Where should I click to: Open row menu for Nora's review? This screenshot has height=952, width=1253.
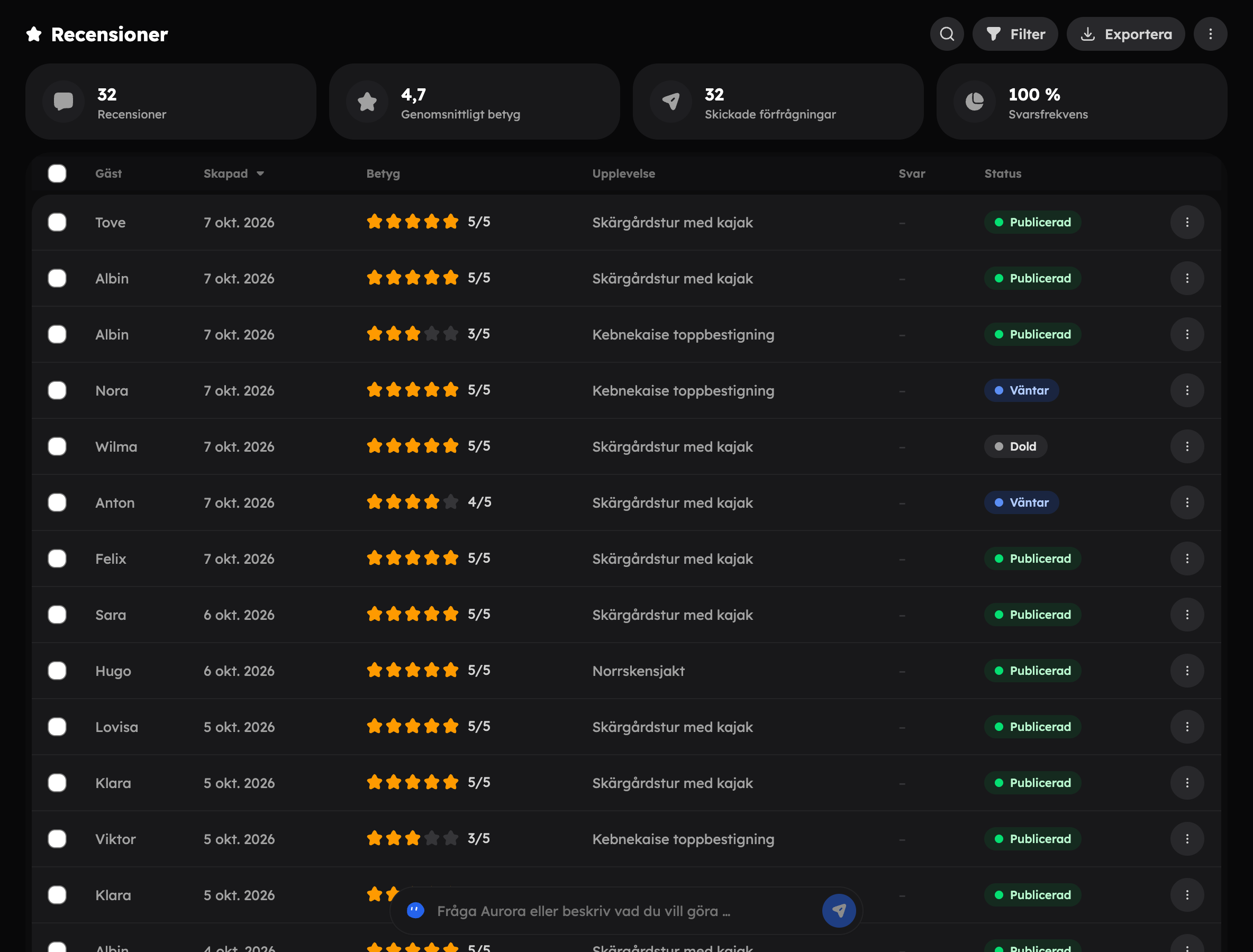(x=1187, y=390)
